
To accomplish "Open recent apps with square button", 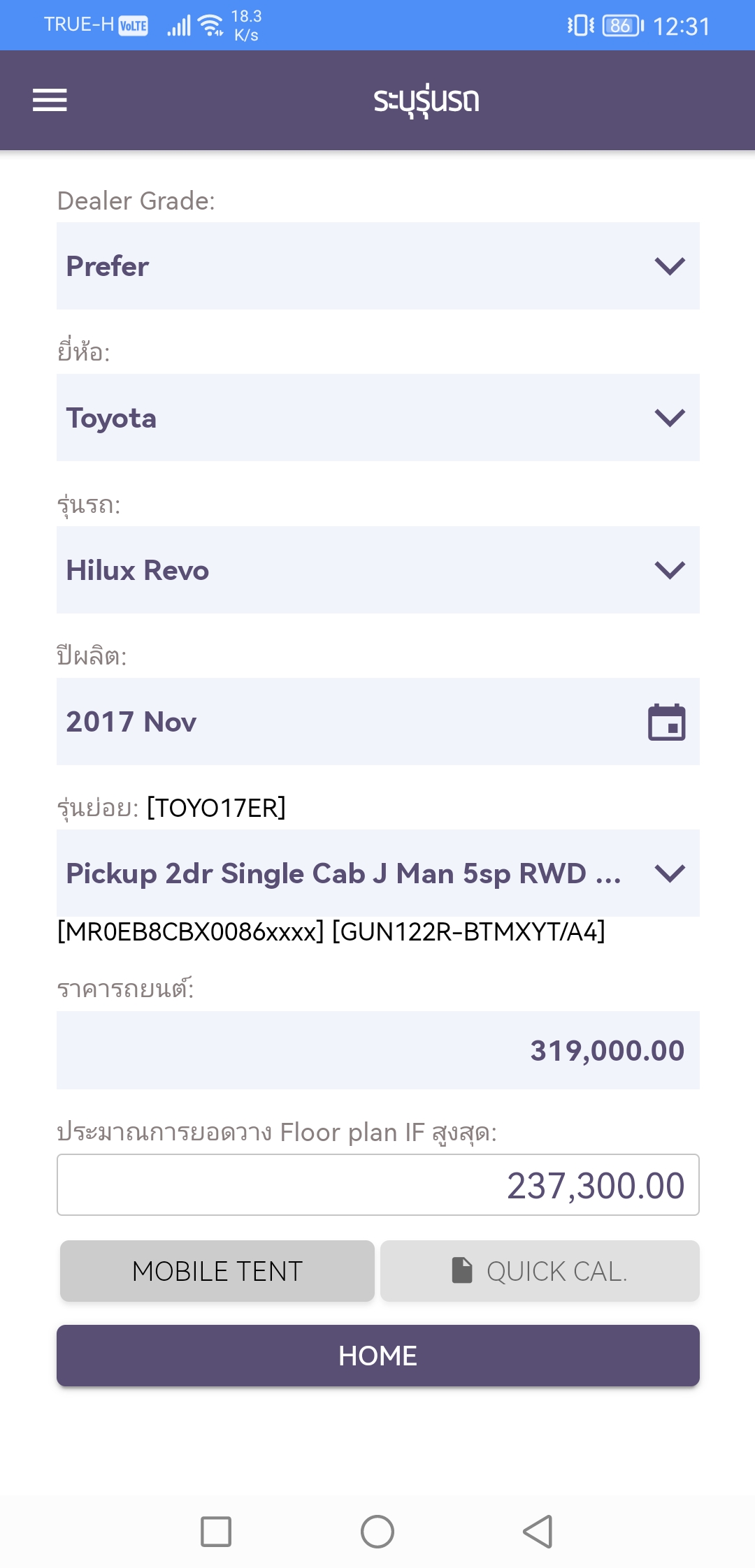I will (216, 1532).
